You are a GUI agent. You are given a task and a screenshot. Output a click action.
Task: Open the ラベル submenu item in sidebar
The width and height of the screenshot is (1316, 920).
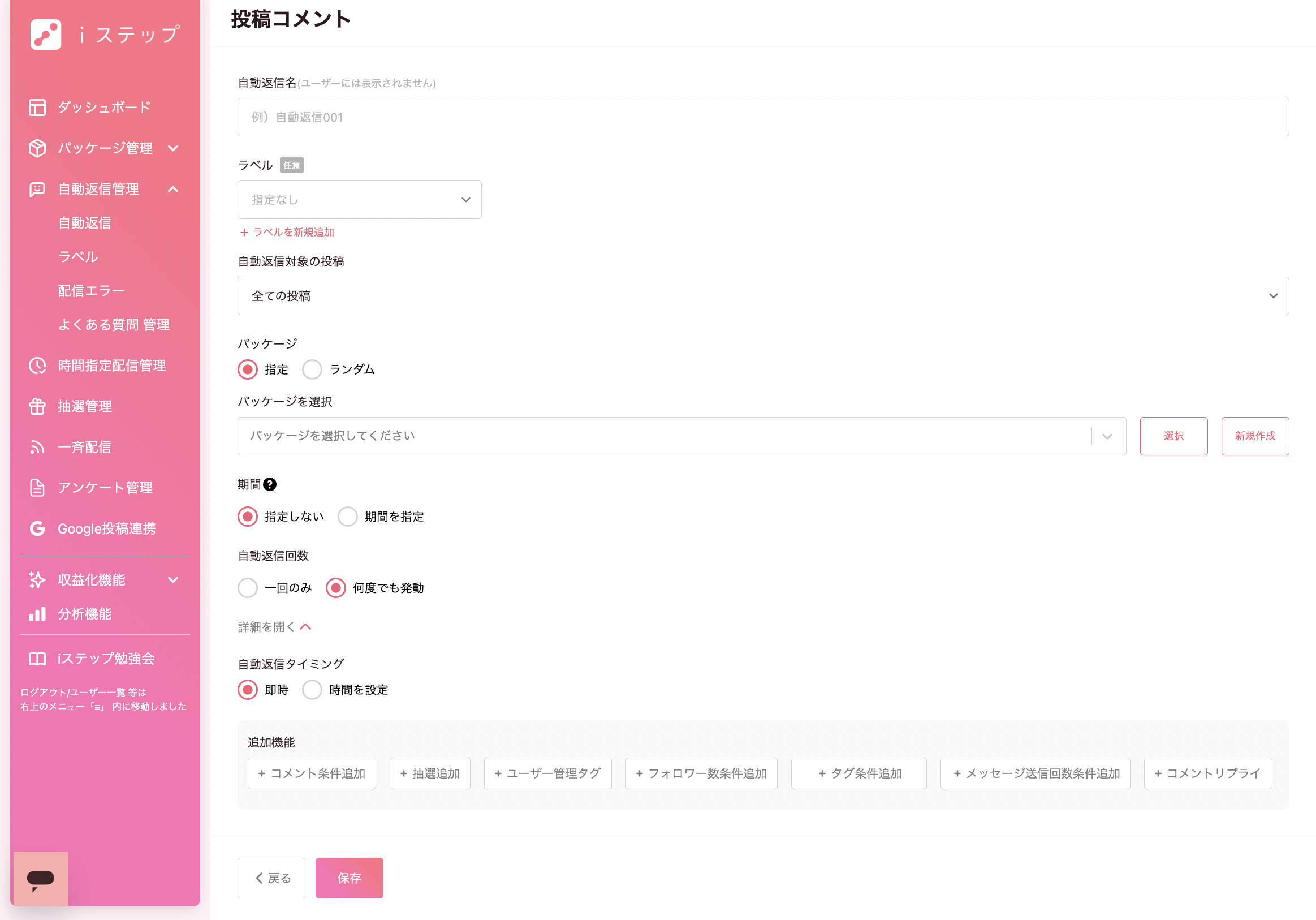(78, 256)
